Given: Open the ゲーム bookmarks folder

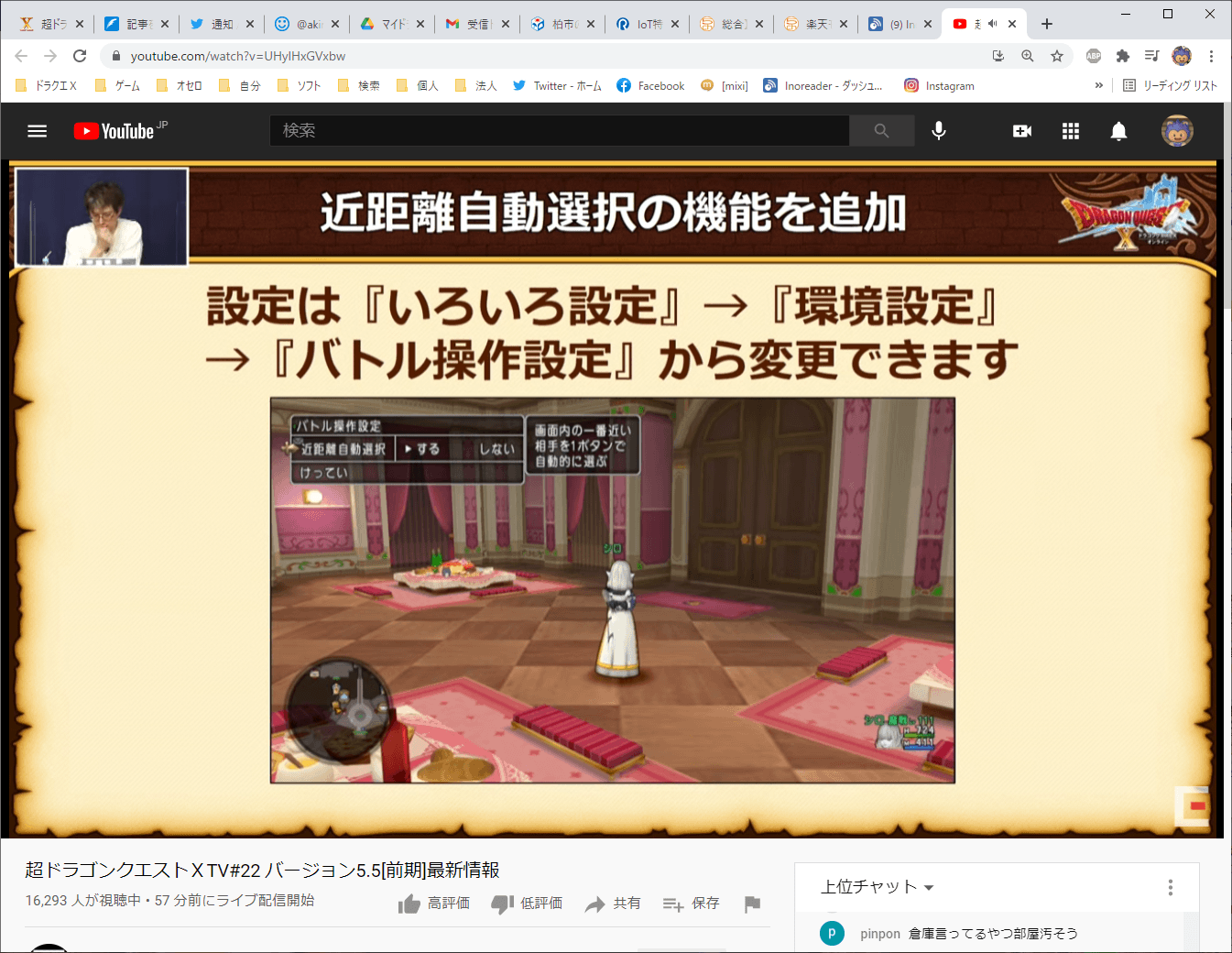Looking at the screenshot, I should [x=118, y=85].
